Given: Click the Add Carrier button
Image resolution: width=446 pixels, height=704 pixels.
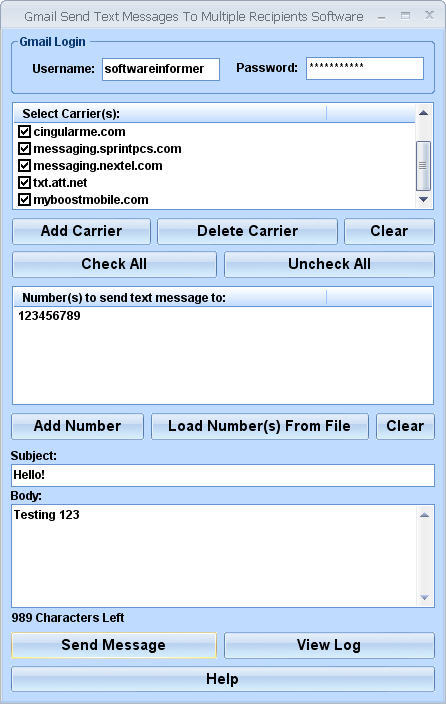Looking at the screenshot, I should 81,231.
